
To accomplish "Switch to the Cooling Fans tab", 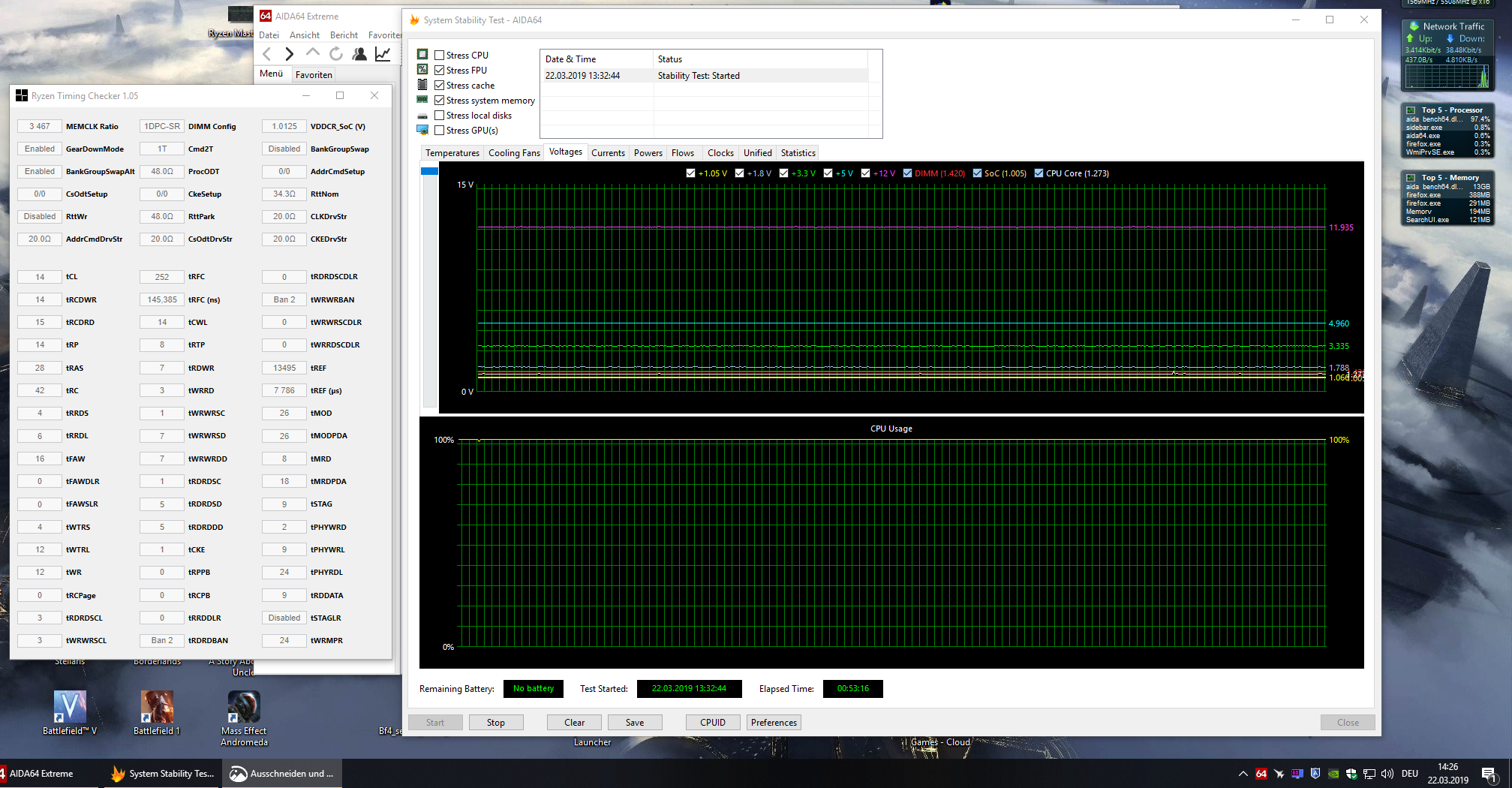I will (x=514, y=153).
